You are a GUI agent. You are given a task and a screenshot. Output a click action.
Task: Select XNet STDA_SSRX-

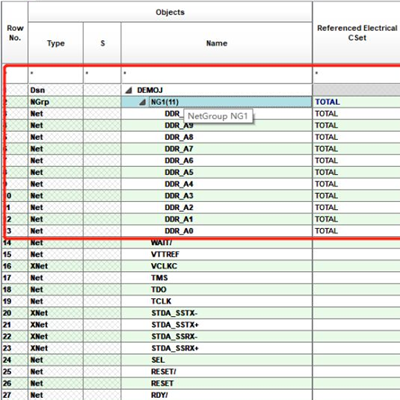[217, 337]
